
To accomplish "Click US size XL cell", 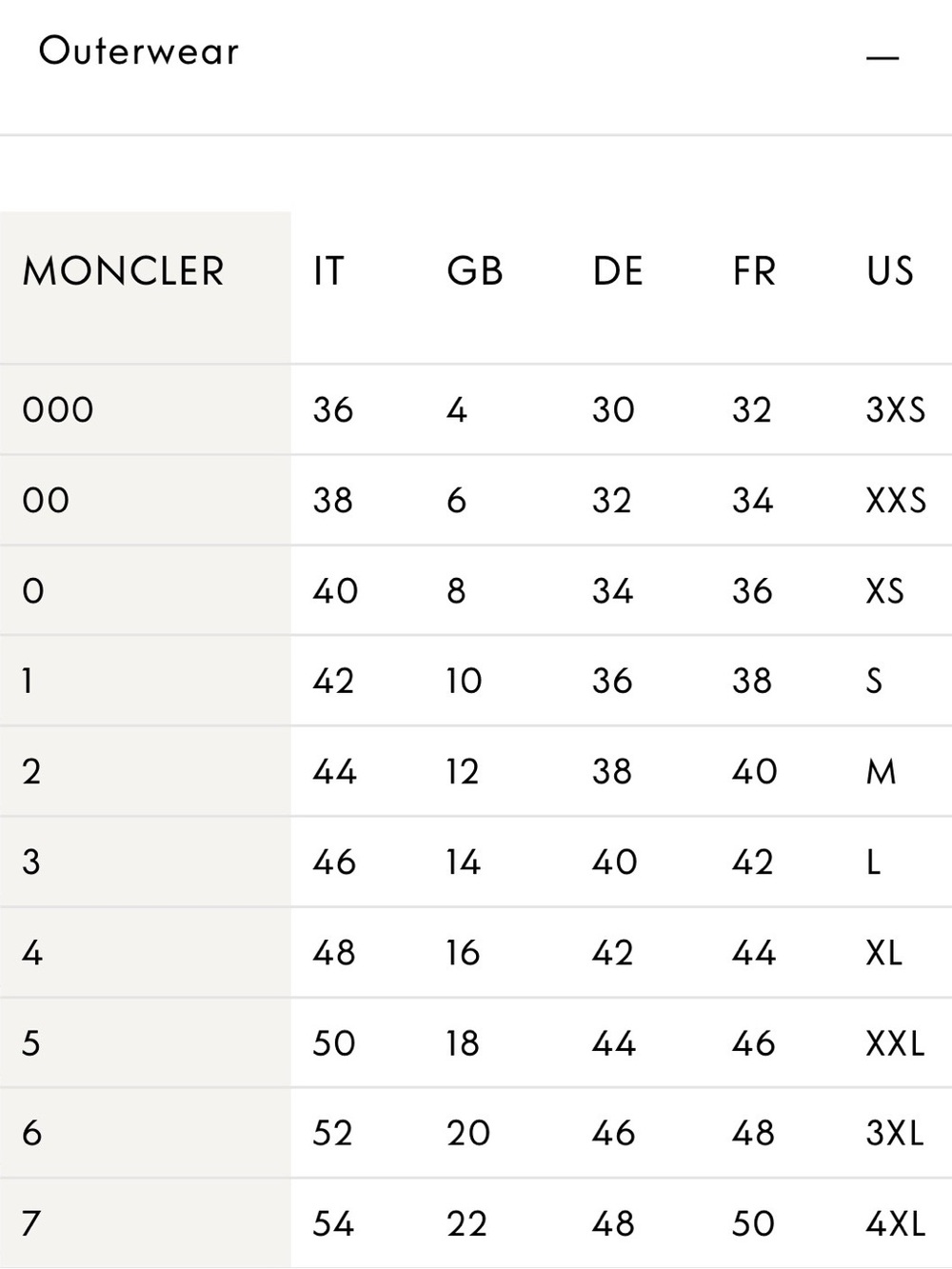I will pos(883,953).
